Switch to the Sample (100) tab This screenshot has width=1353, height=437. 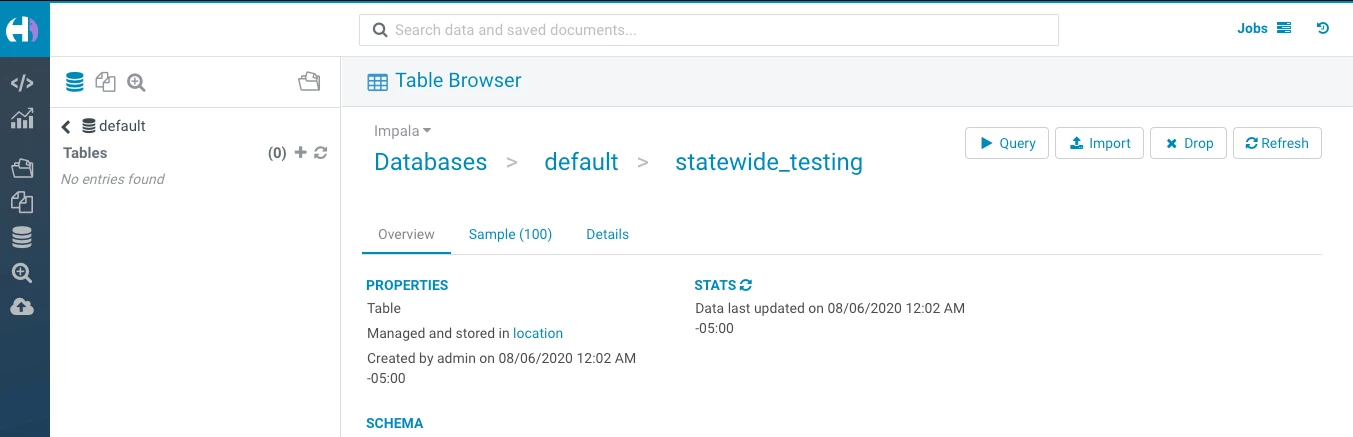click(510, 234)
